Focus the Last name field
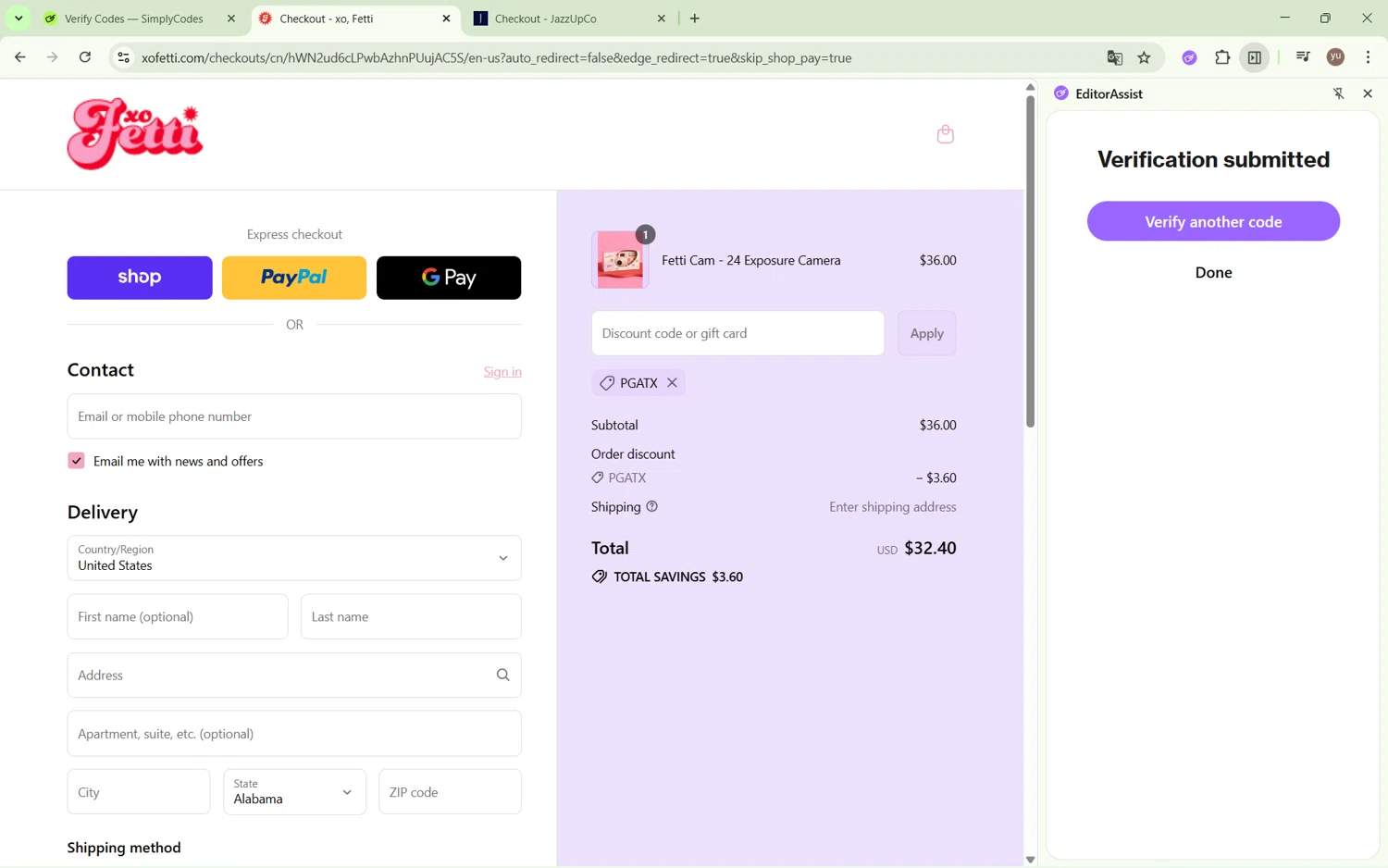The height and width of the screenshot is (868, 1388). (x=411, y=616)
